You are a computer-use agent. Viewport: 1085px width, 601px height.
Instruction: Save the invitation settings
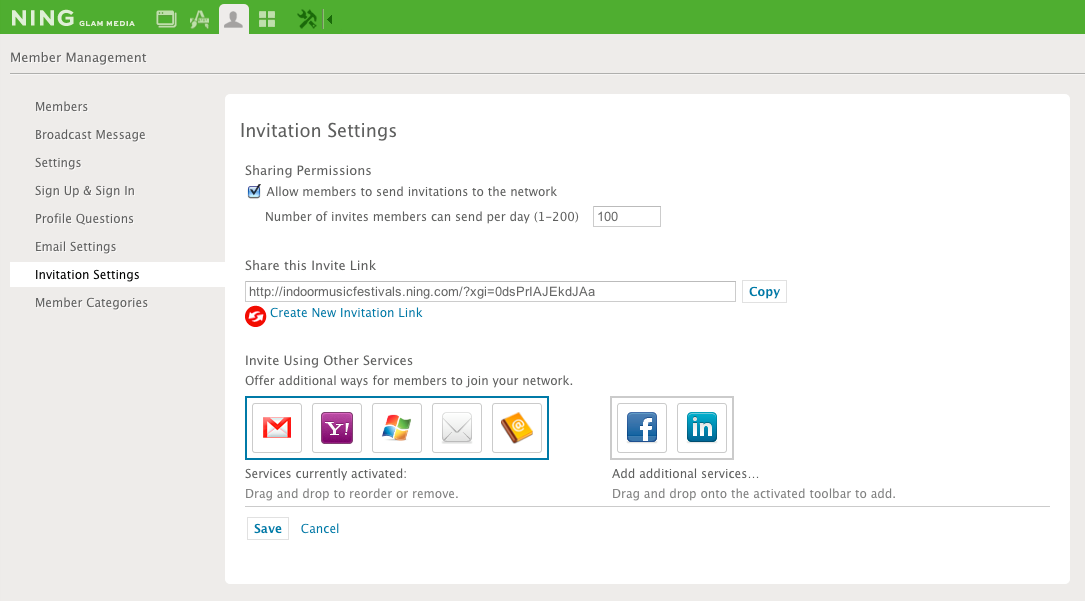tap(267, 529)
